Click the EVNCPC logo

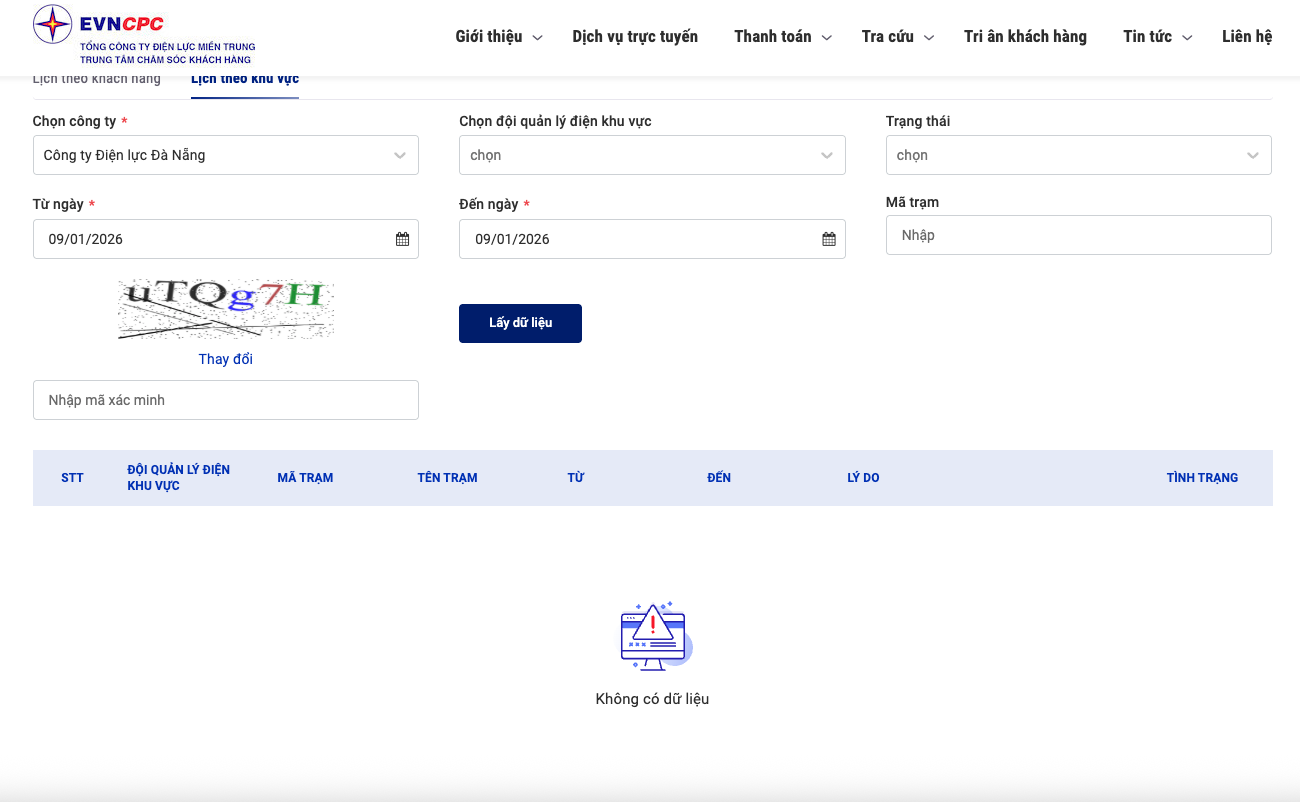coord(143,36)
